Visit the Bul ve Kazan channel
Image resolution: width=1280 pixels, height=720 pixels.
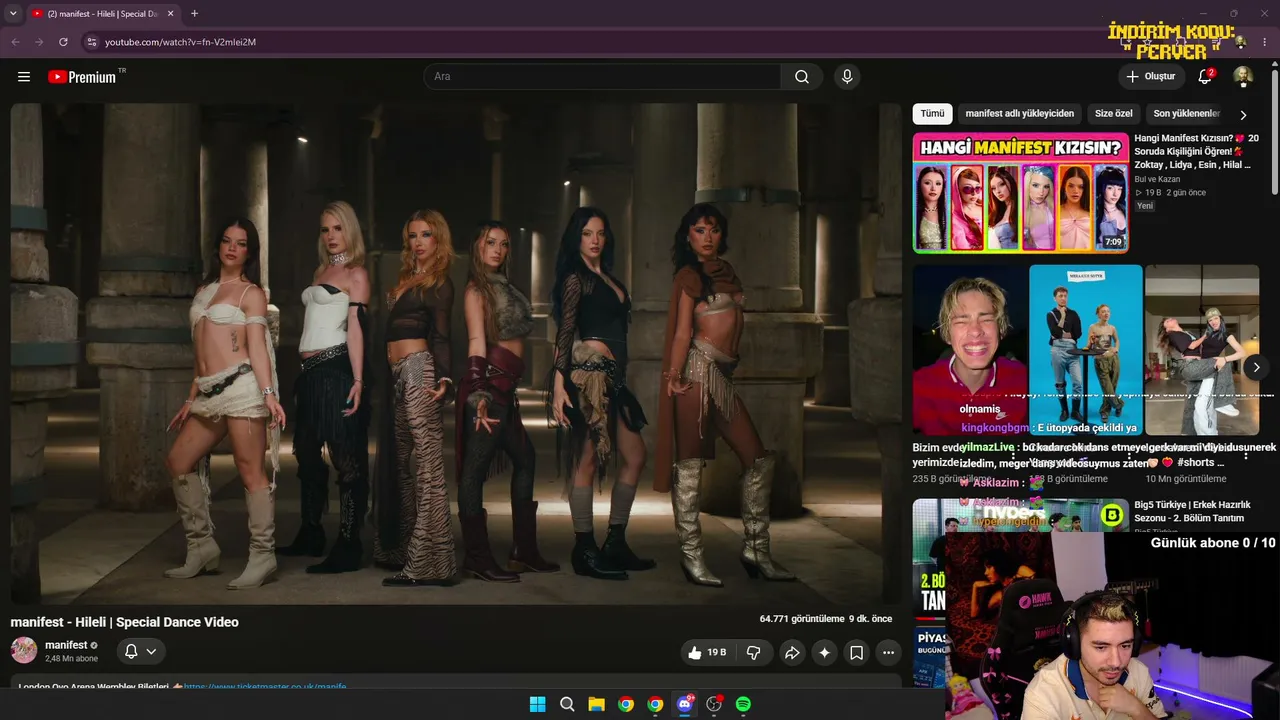click(1157, 179)
